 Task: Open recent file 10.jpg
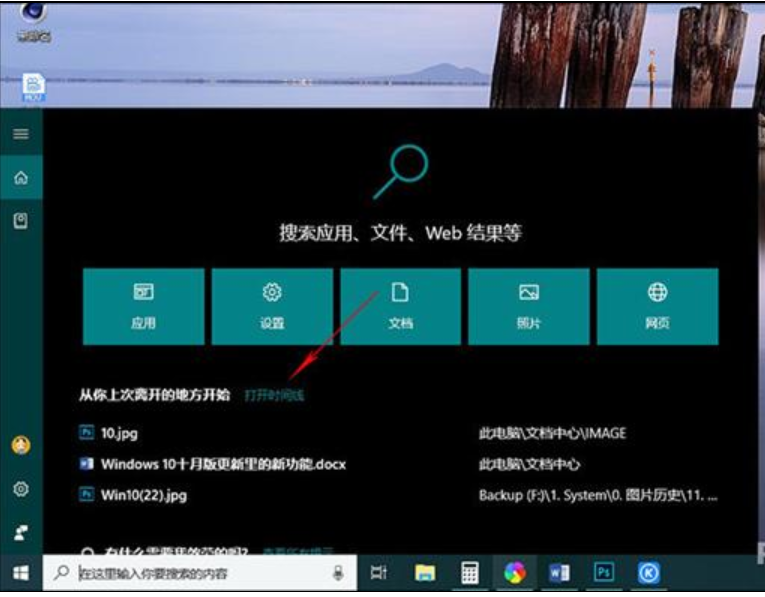tap(119, 434)
